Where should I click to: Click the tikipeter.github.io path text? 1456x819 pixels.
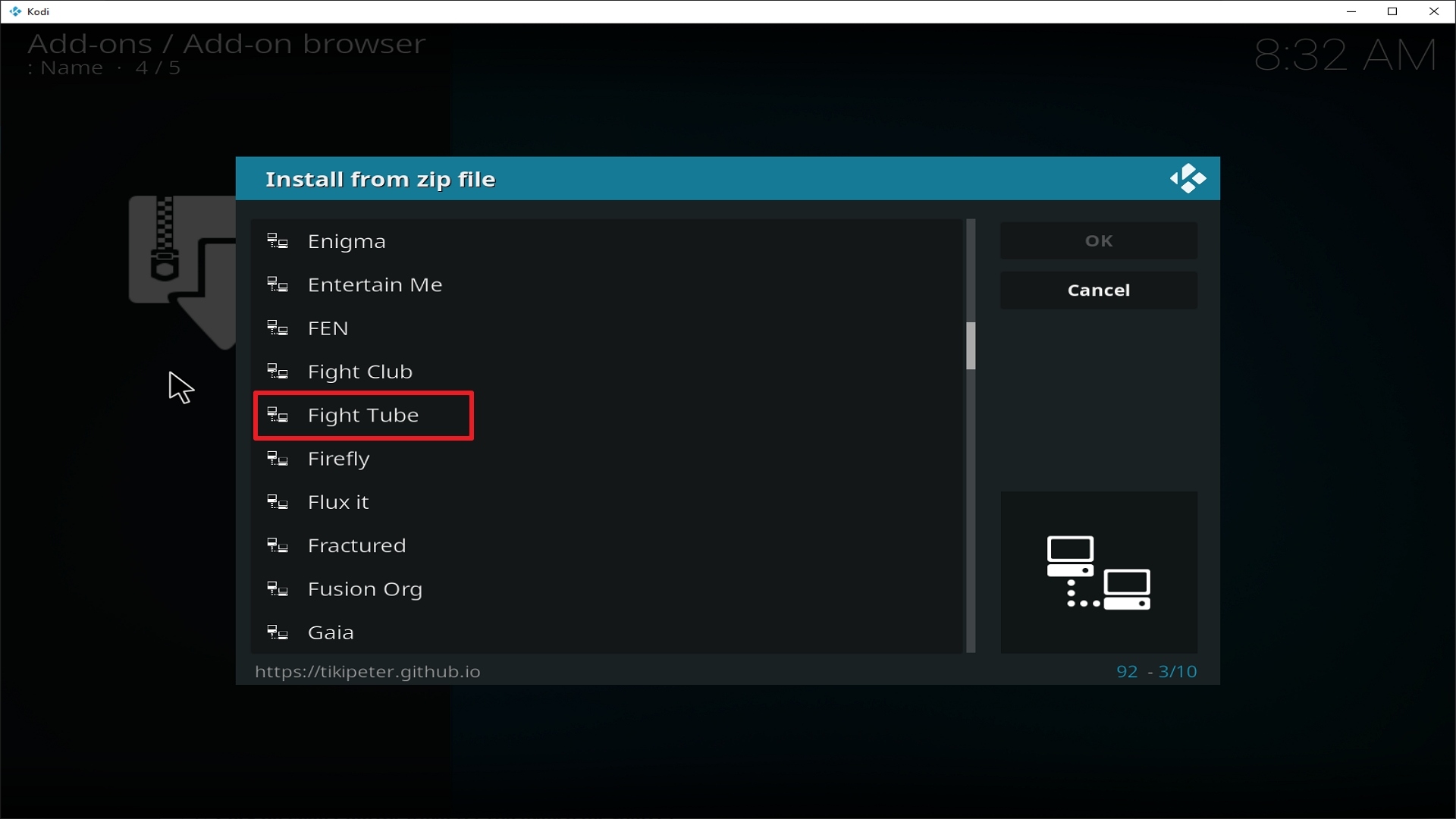[368, 672]
